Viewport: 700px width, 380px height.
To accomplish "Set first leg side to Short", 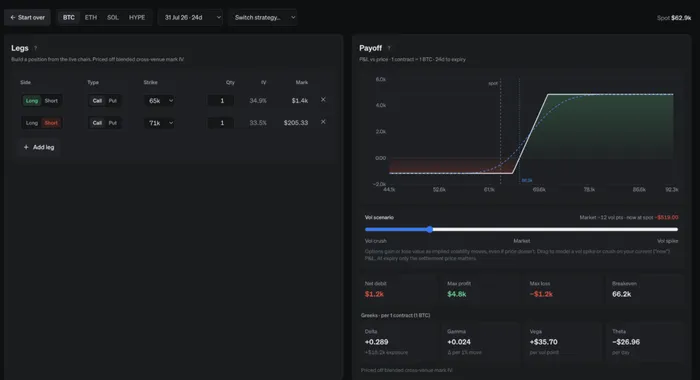I will (x=51, y=100).
